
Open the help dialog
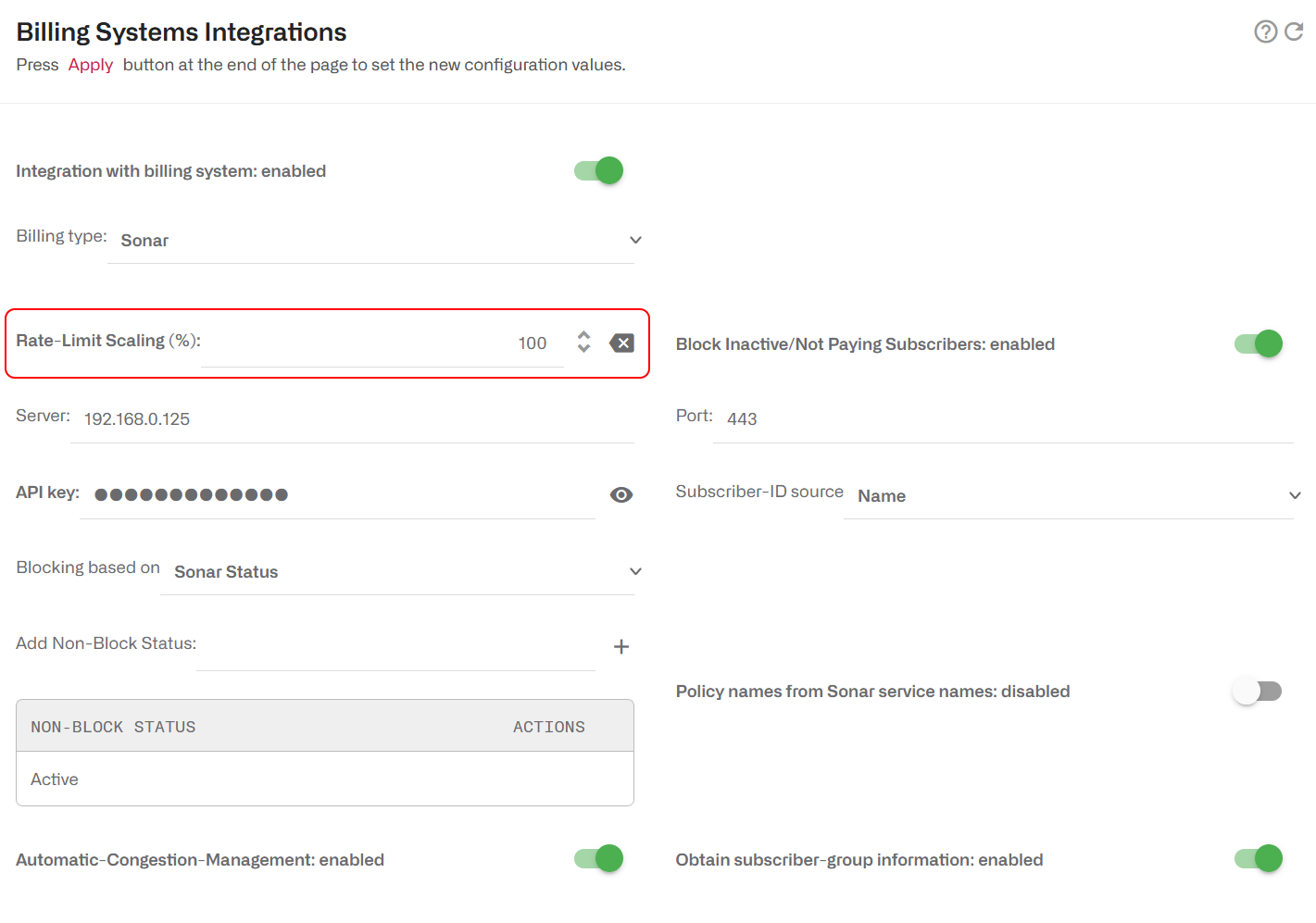(x=1266, y=31)
